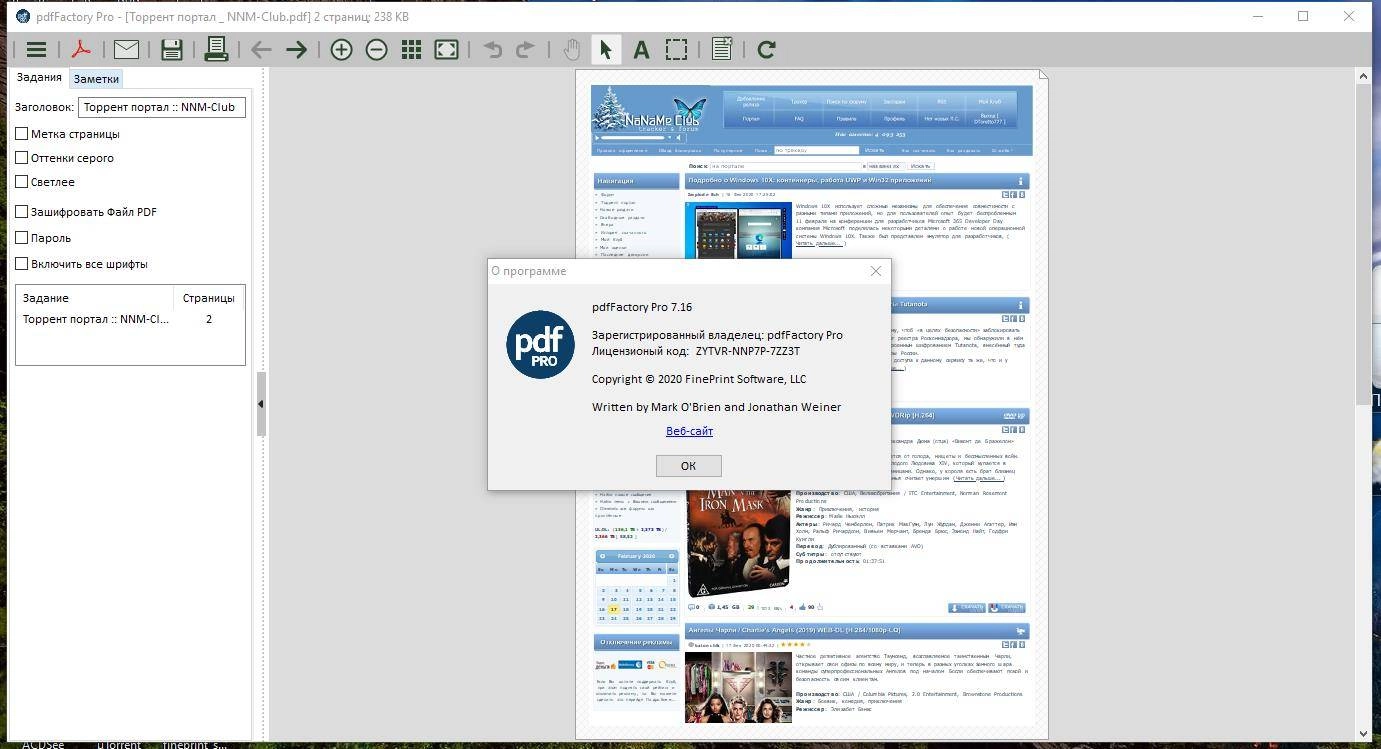
Task: Select the text tool A
Action: pyautogui.click(x=641, y=49)
